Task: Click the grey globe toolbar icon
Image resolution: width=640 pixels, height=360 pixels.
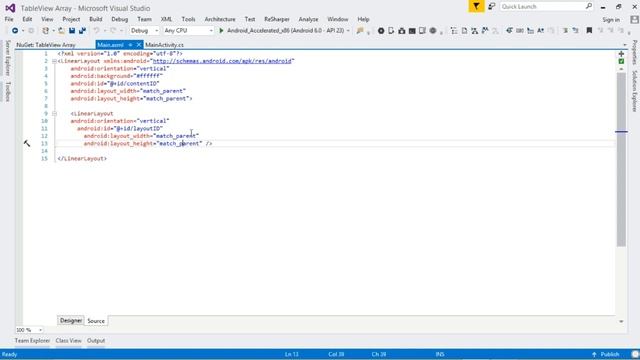Action: 433,31
